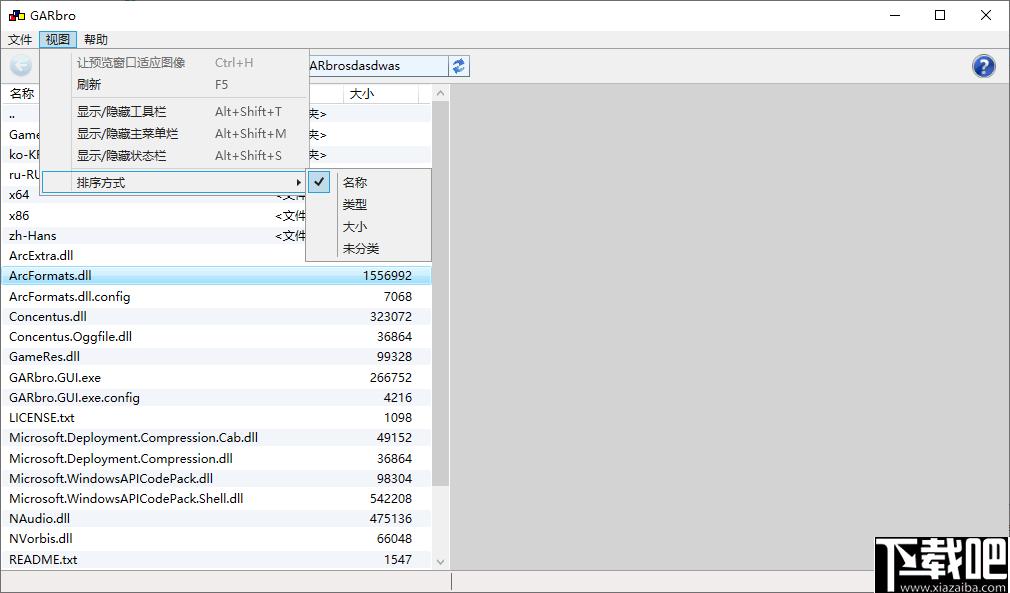Select Microsoft.Deployment.Compression.Cab.dll file
This screenshot has height=593, width=1010.
(x=216, y=437)
